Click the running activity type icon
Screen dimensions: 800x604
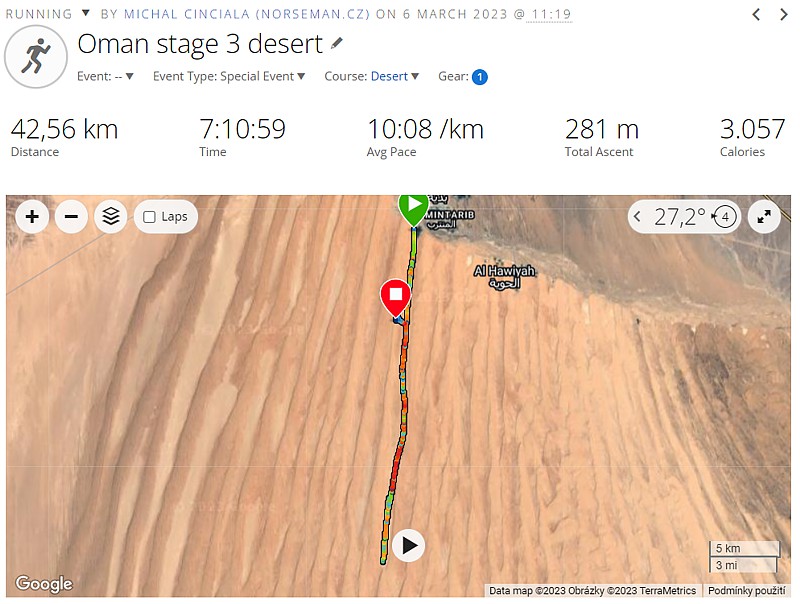click(36, 57)
